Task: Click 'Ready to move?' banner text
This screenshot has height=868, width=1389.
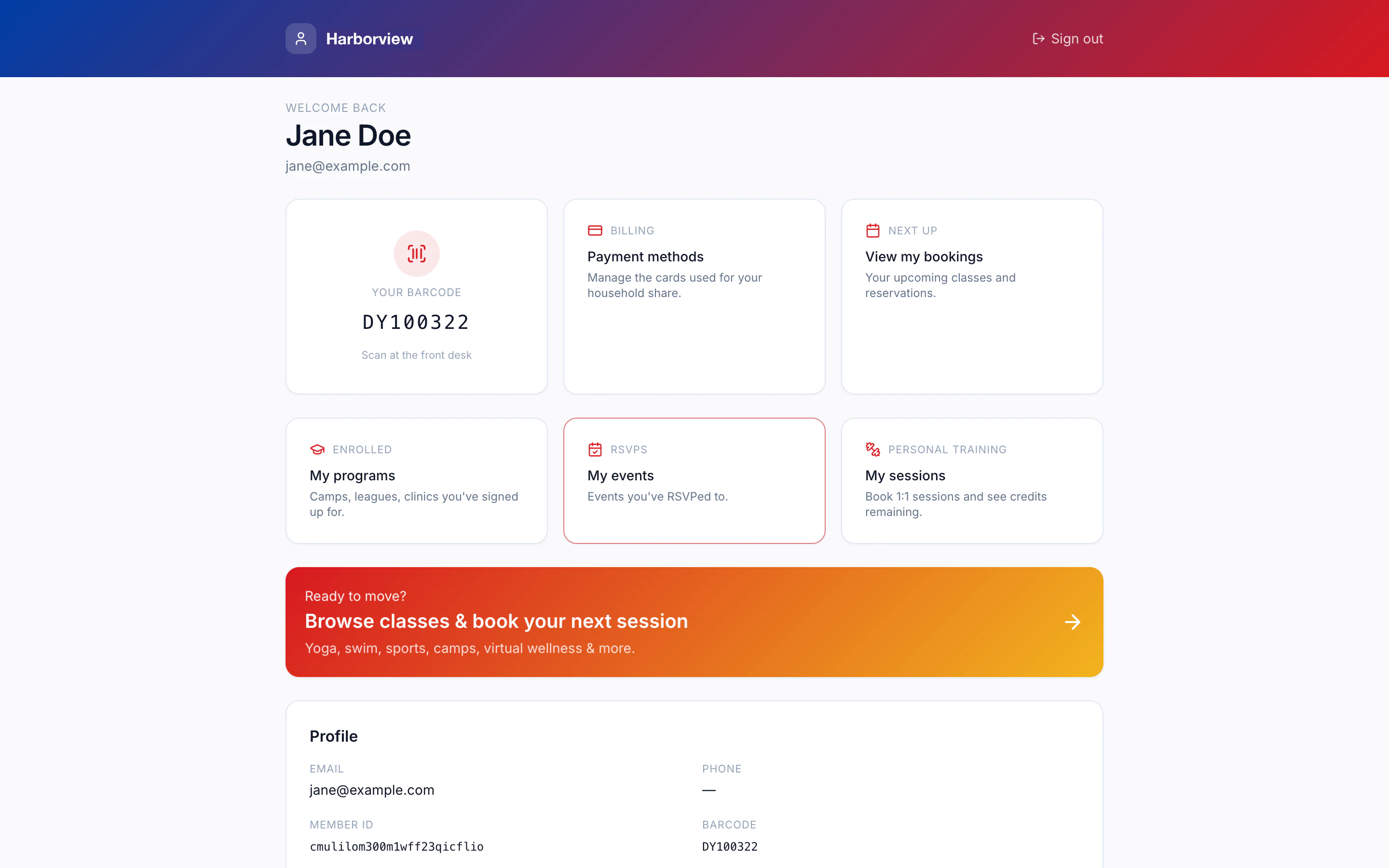Action: click(x=355, y=596)
